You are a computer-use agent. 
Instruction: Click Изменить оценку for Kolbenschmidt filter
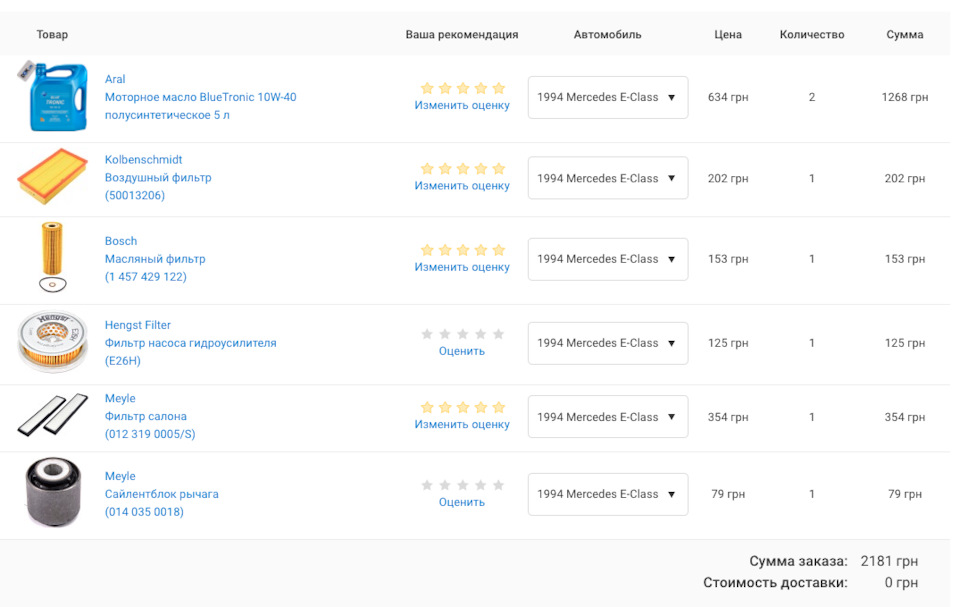[462, 186]
